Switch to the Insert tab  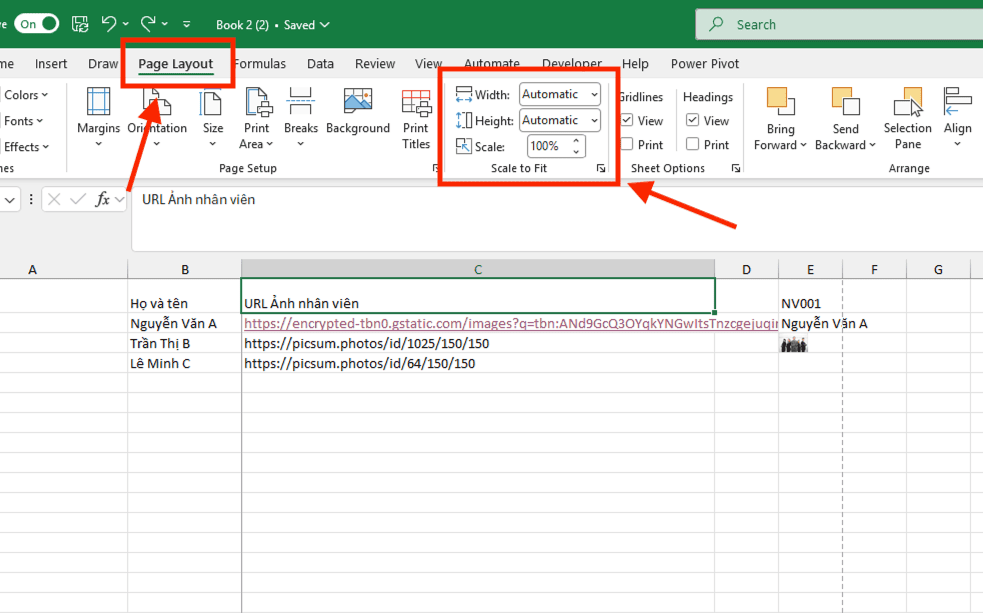tap(51, 64)
